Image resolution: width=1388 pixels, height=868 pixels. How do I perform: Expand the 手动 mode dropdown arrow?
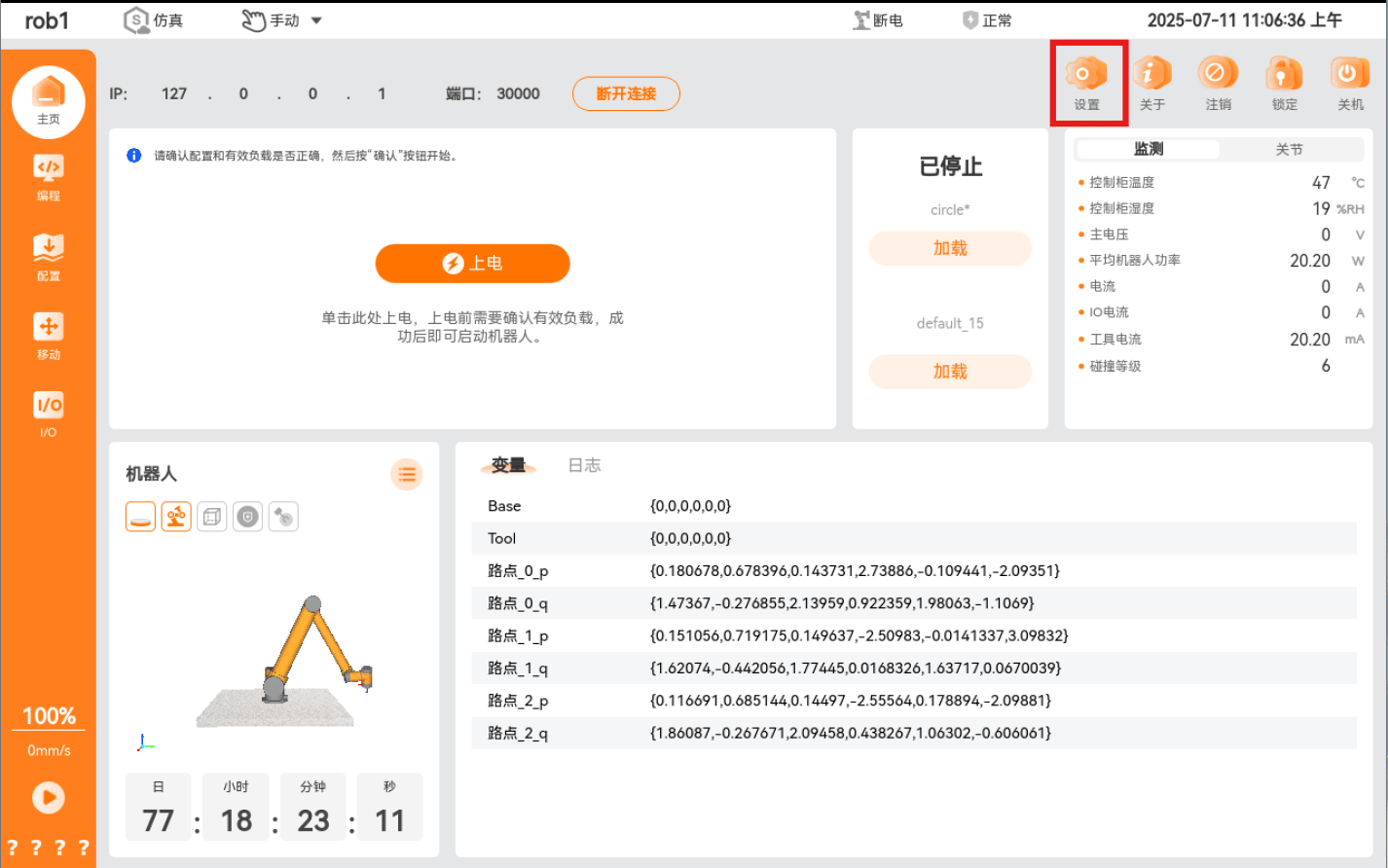tap(316, 20)
